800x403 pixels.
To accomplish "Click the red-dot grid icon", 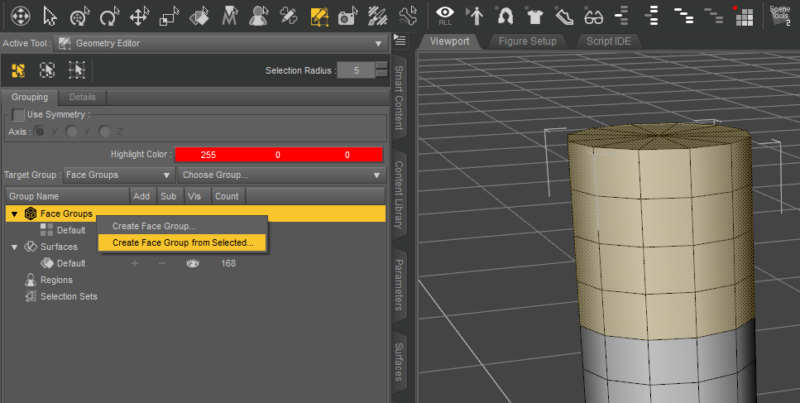I will [x=744, y=16].
